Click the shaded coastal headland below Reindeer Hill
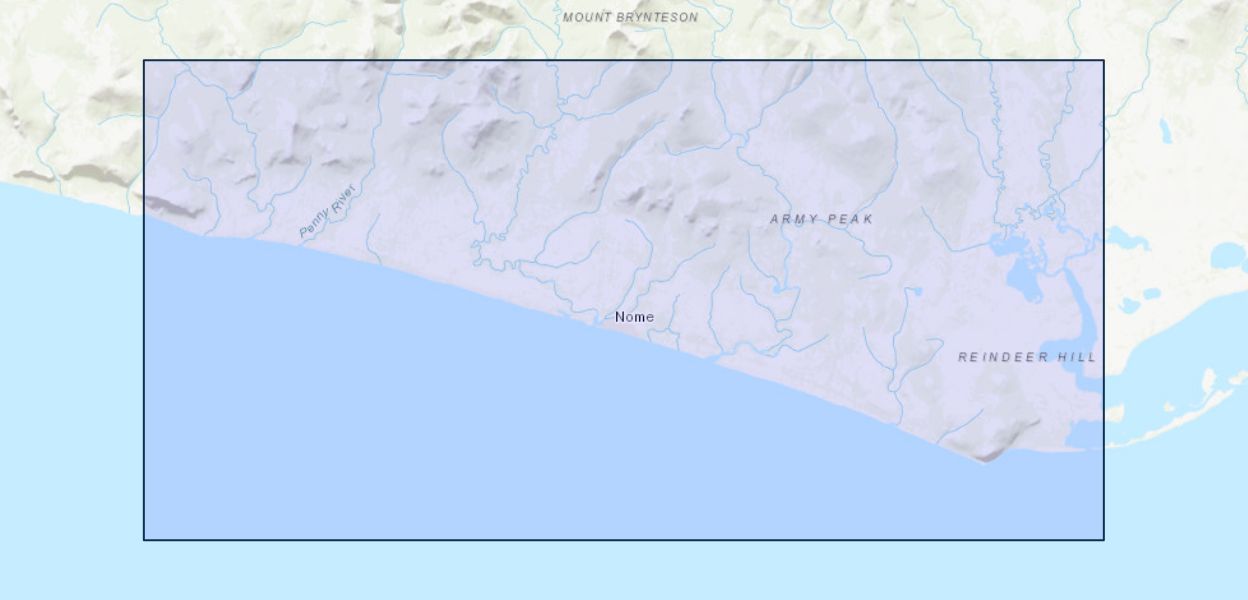The width and height of the screenshot is (1248, 600). pos(996,445)
